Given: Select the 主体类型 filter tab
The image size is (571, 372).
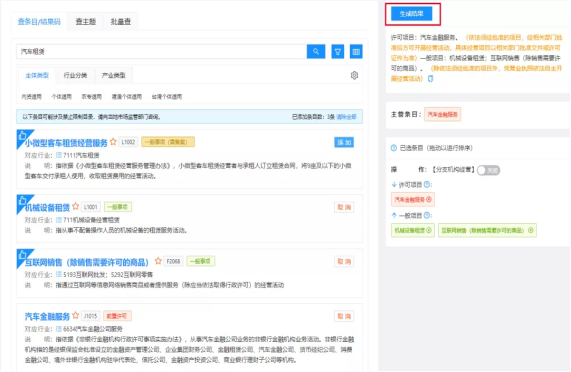Looking at the screenshot, I should (37, 75).
